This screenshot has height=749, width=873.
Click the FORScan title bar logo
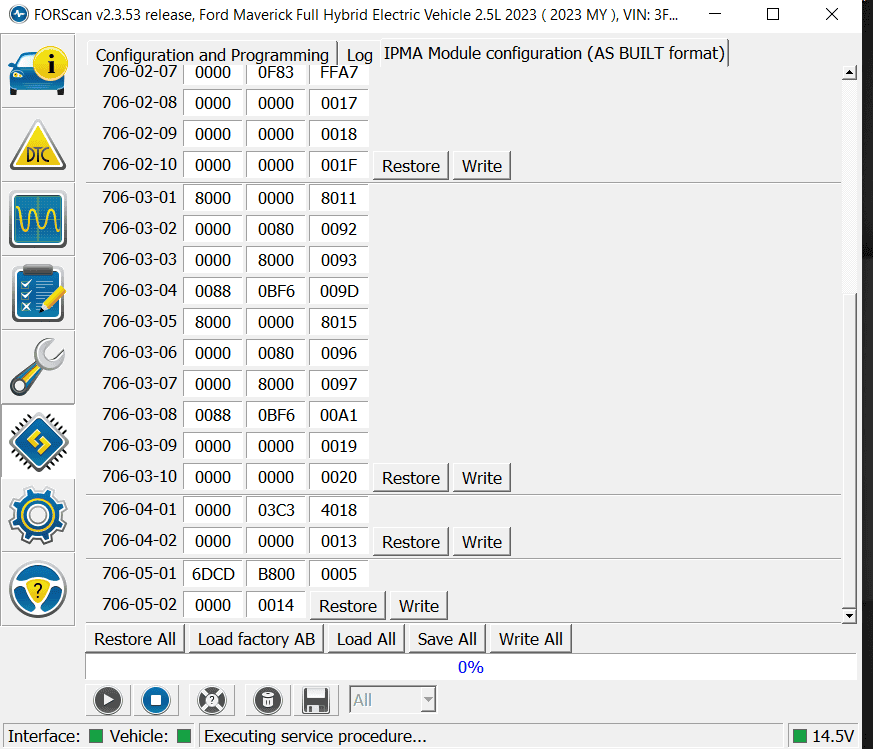pyautogui.click(x=19, y=14)
